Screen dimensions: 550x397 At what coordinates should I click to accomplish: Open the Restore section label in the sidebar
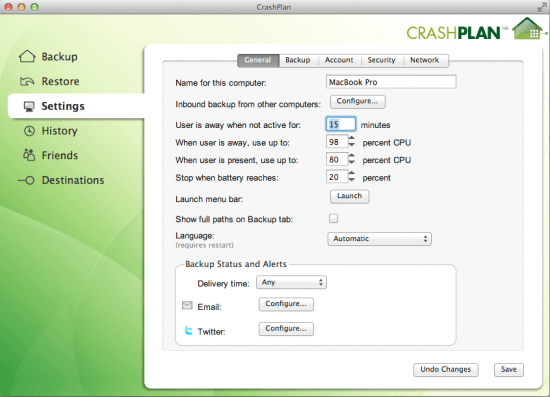click(60, 81)
